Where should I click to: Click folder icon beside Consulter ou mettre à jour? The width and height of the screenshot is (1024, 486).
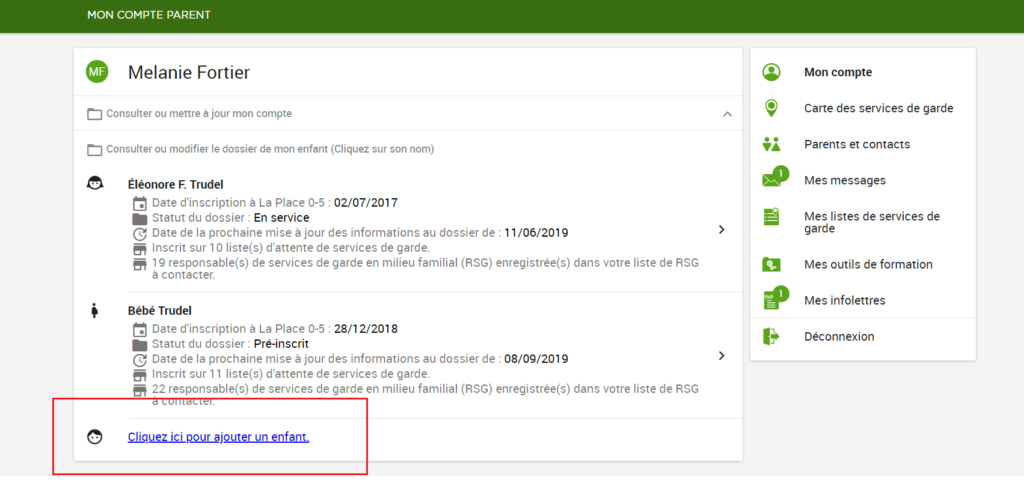click(x=95, y=114)
